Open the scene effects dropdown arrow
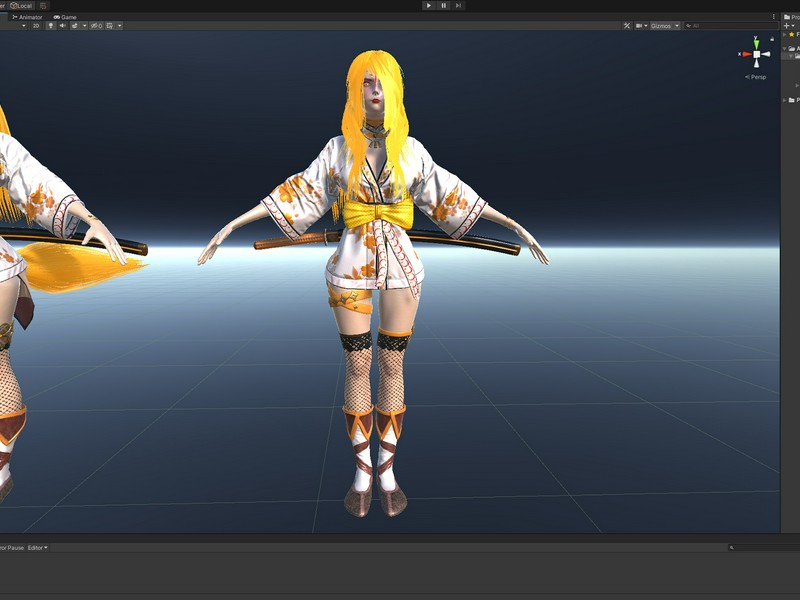The image size is (800, 600). [84, 26]
